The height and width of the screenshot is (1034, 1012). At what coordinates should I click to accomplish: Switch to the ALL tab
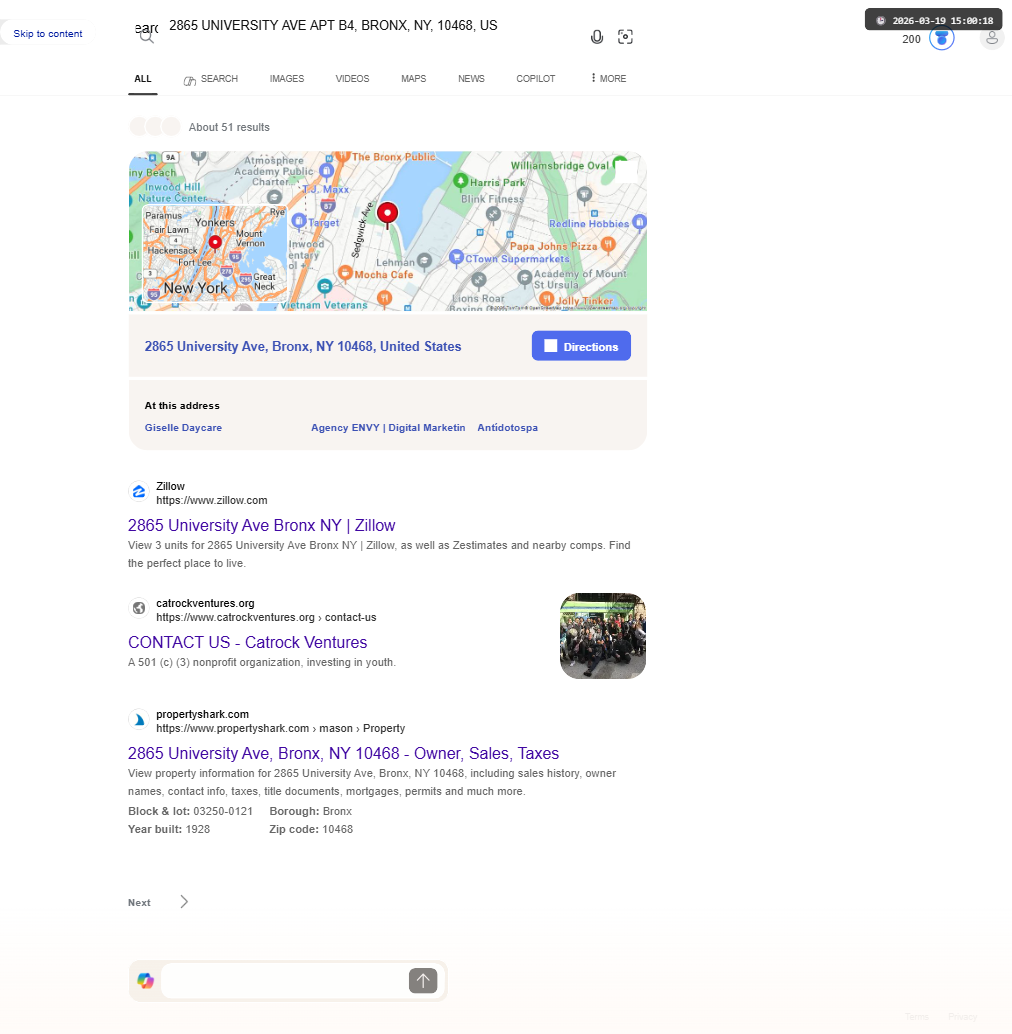coord(143,78)
